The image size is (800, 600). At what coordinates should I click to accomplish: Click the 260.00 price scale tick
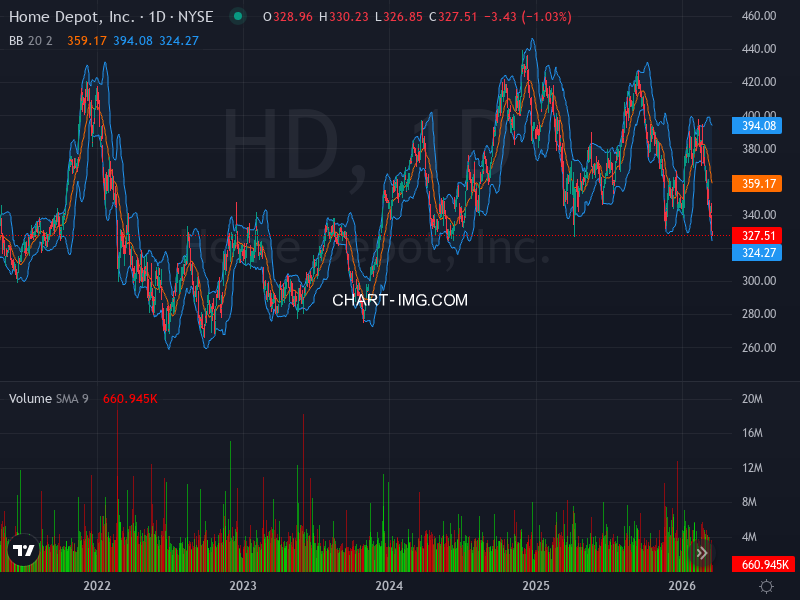tap(759, 347)
